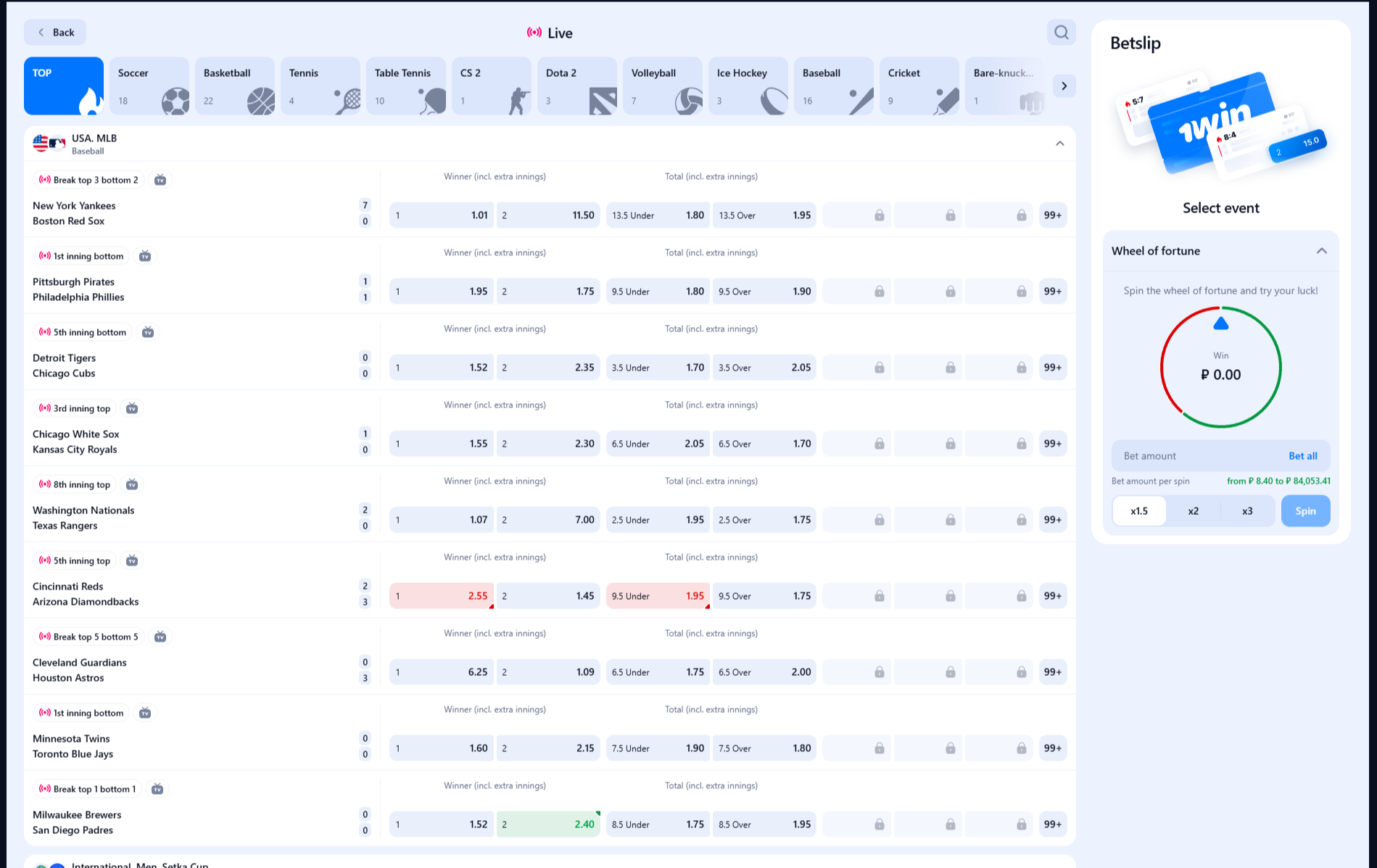Open TV stream for Tigers vs Cubs
1377x868 pixels.
tap(148, 332)
